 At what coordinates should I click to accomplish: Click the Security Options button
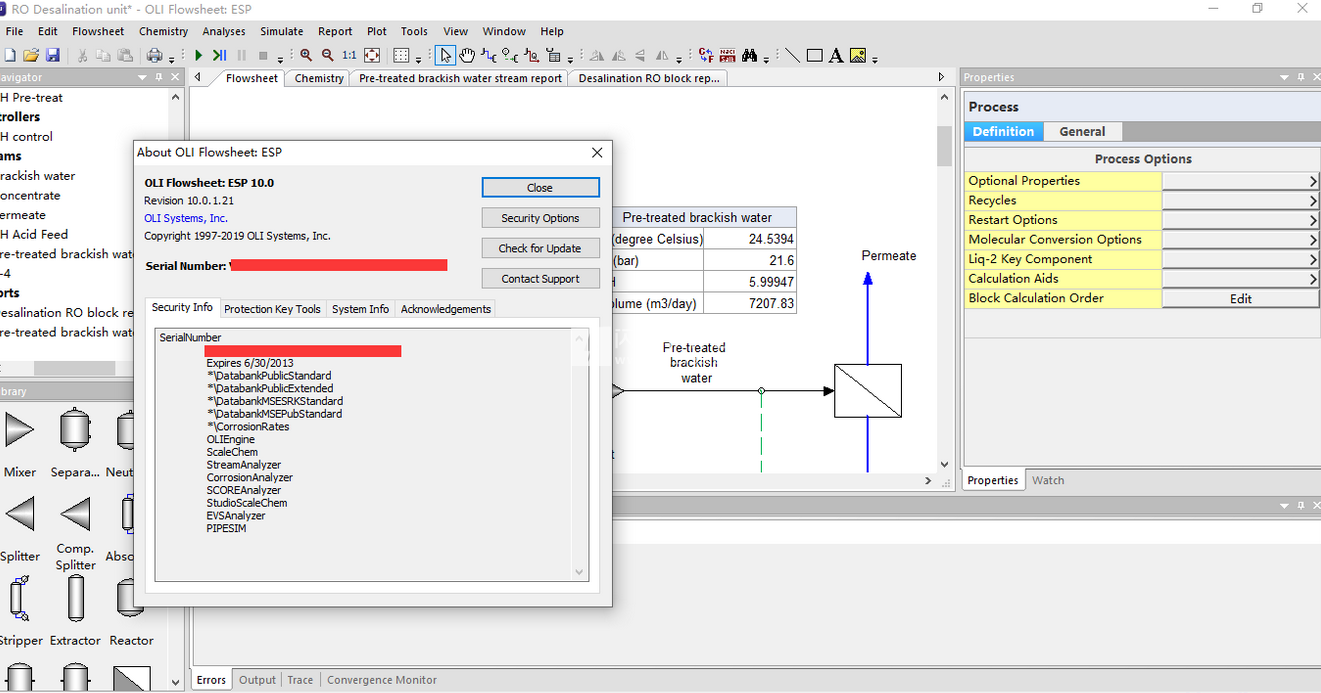(x=540, y=218)
